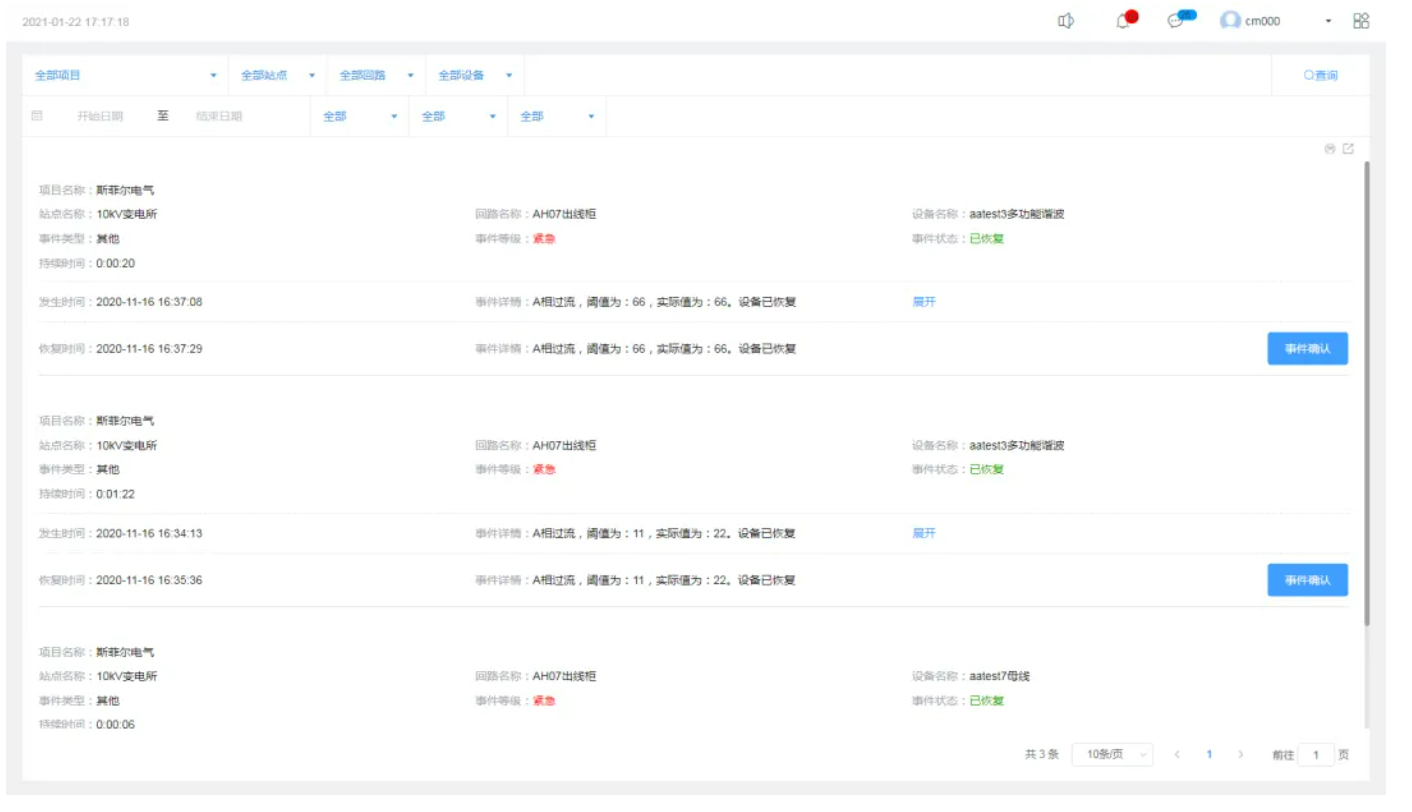Mute the alarm sound speaker icon
The height and width of the screenshot is (812, 1412).
coord(1066,21)
